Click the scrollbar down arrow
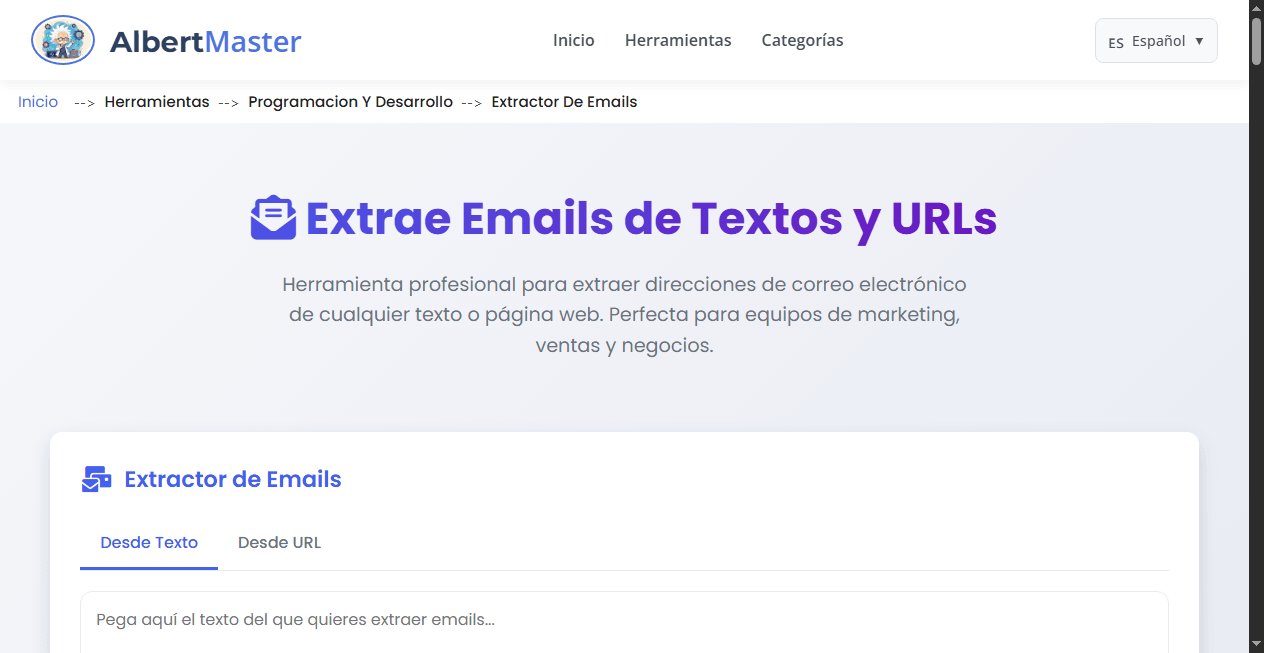1264x653 pixels. click(x=1256, y=644)
